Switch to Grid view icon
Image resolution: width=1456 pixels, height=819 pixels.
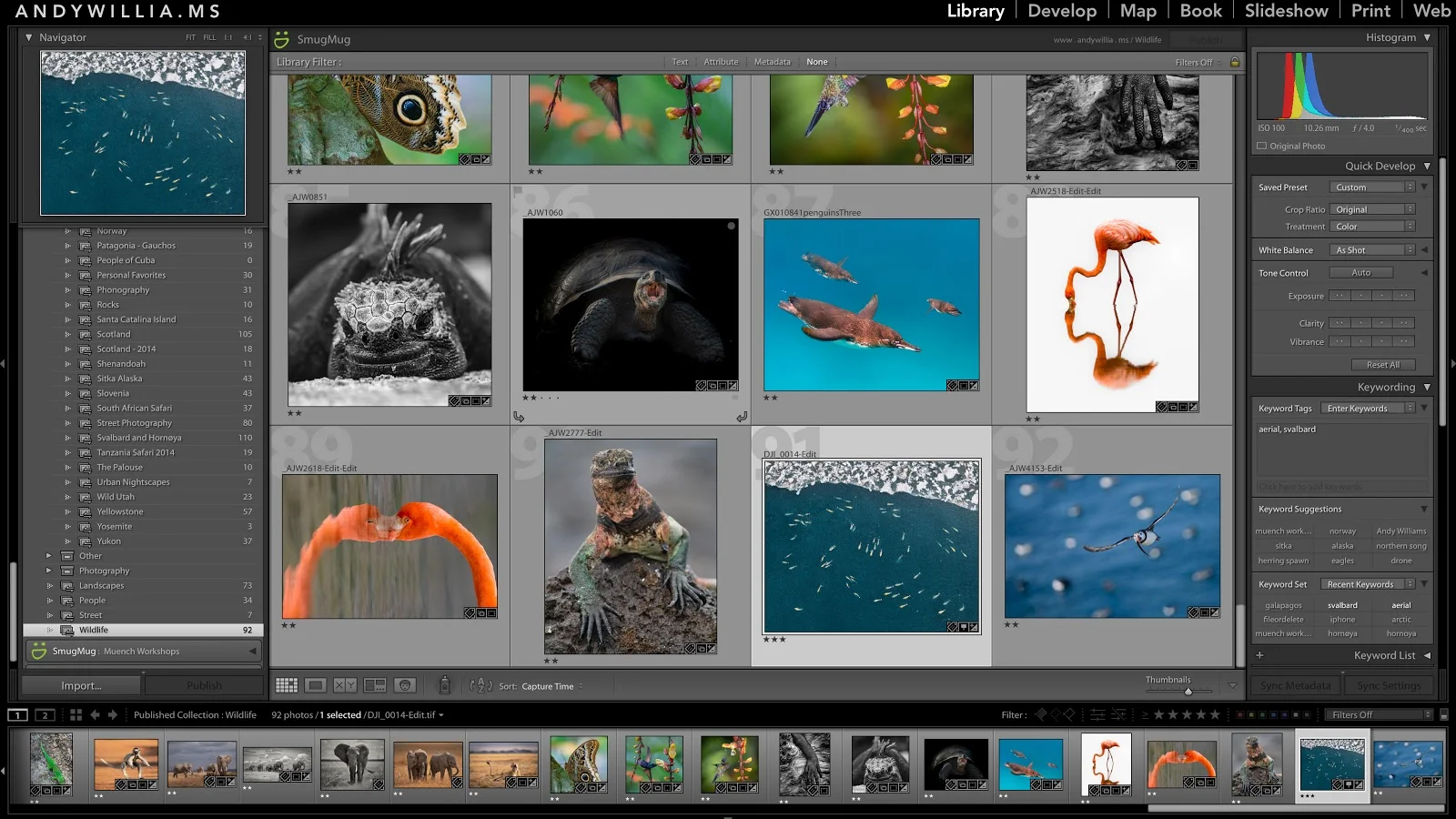287,685
